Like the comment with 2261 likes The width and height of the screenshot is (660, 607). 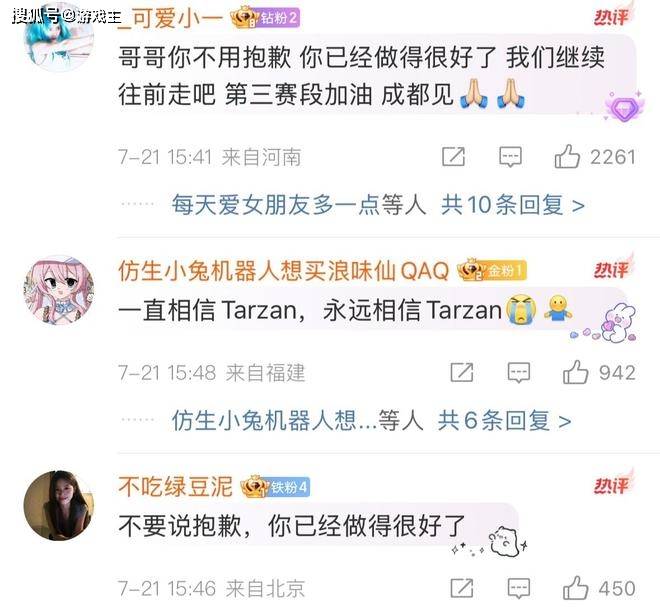click(567, 156)
